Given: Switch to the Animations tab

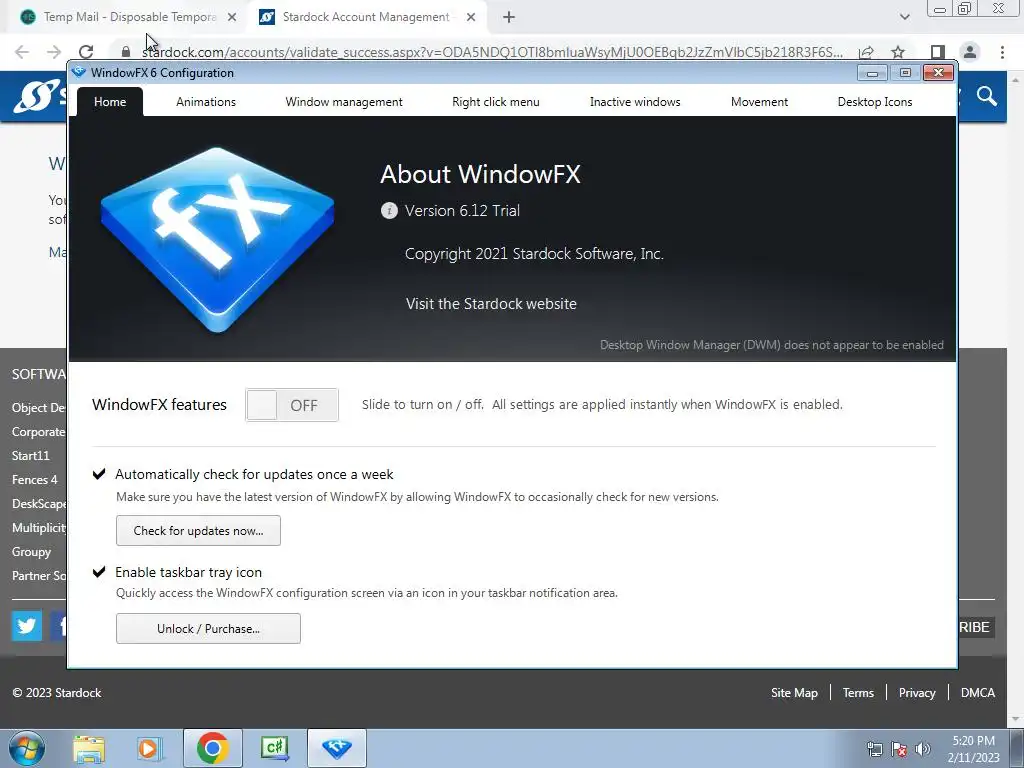Looking at the screenshot, I should (x=206, y=102).
